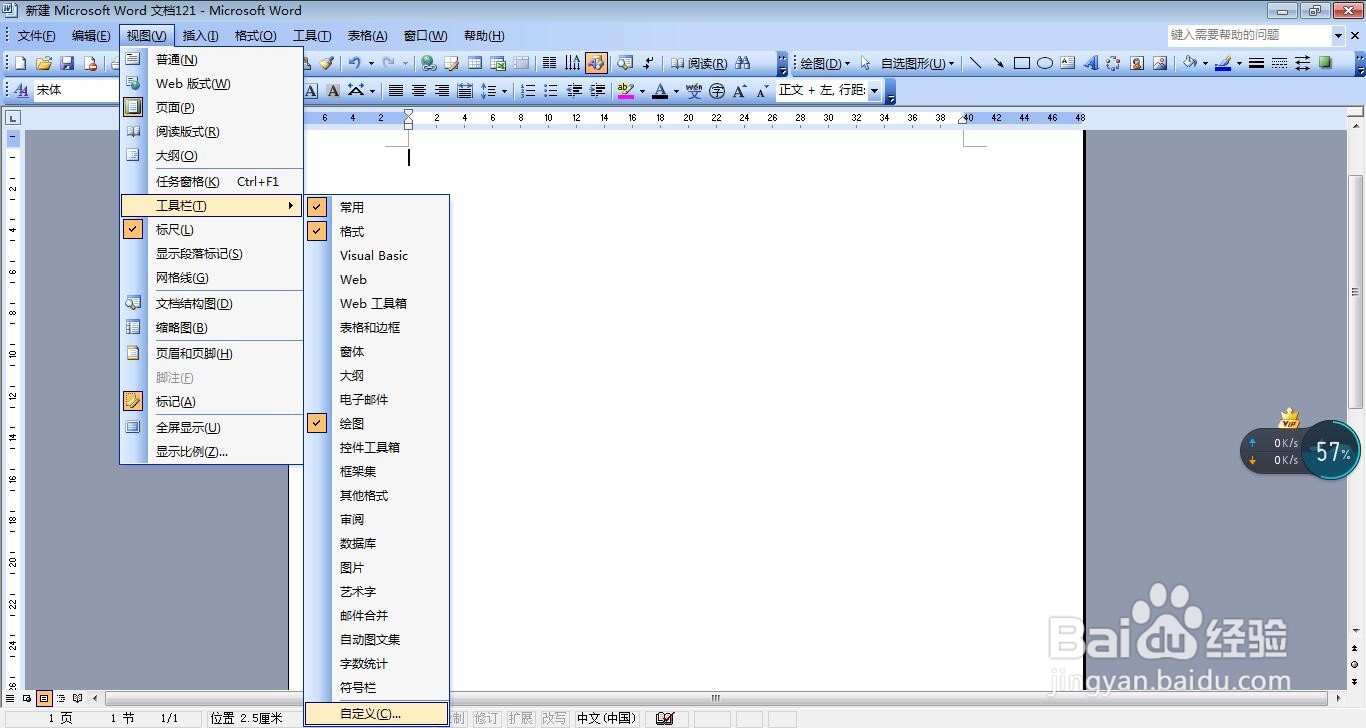The image size is (1366, 728).
Task: Select the Oval shape tool
Action: click(x=1045, y=63)
